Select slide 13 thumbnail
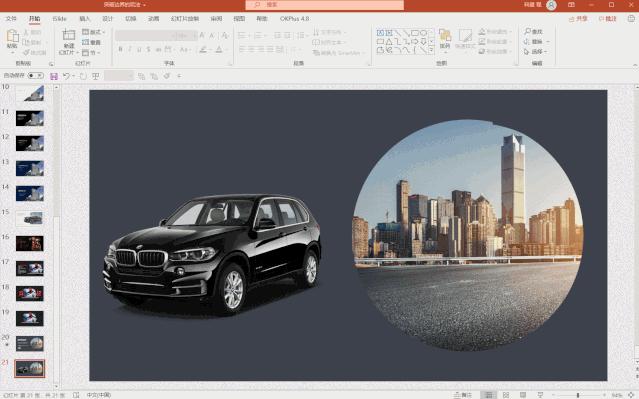639x399 pixels. 30,168
